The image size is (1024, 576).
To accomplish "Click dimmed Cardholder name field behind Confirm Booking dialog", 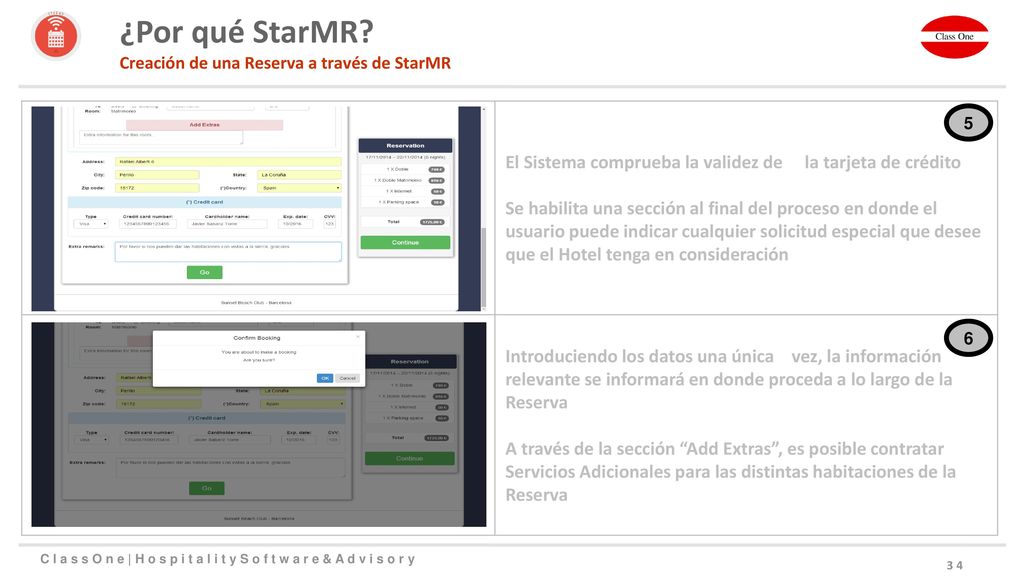I will [x=229, y=440].
